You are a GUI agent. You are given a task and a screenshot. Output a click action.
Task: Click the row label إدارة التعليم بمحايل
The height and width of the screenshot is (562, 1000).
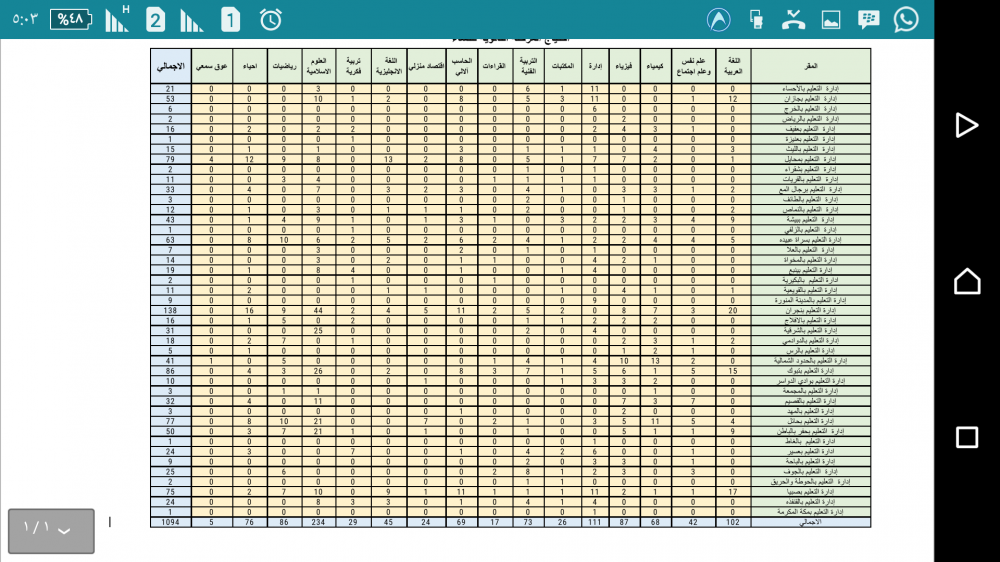[x=811, y=159]
